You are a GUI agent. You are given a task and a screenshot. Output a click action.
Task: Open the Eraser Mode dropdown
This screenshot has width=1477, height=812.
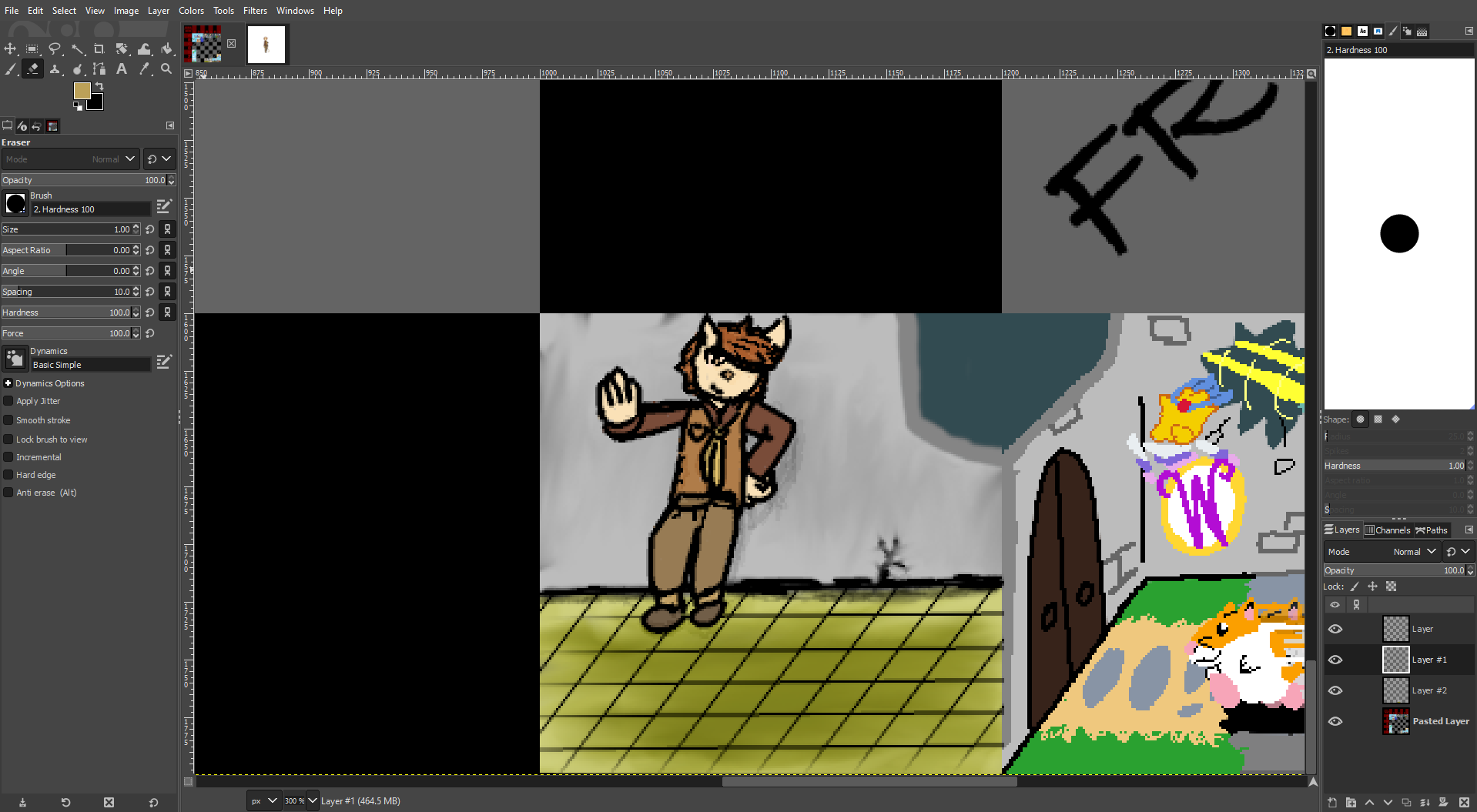coord(70,159)
